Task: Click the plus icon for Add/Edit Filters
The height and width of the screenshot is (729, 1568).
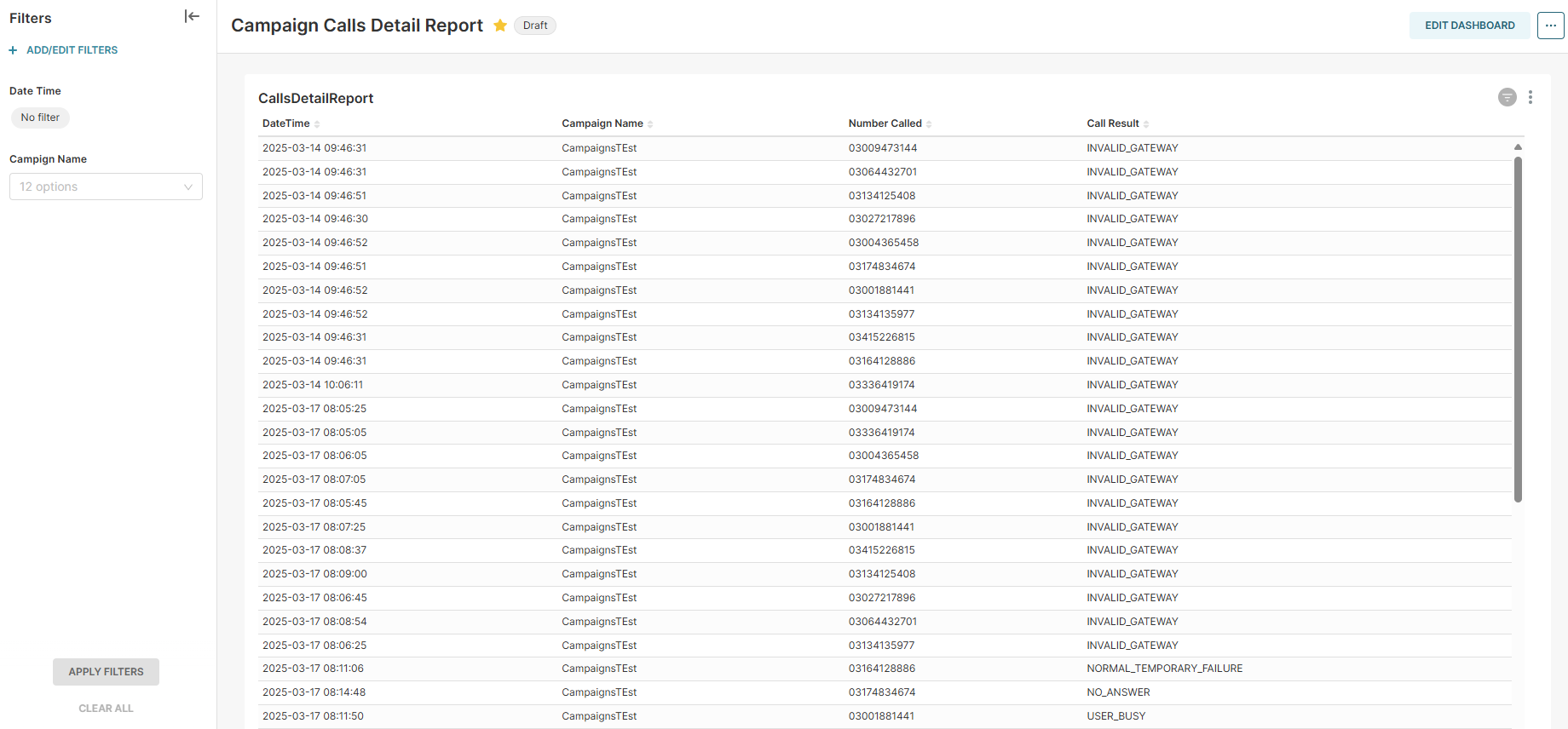Action: (13, 50)
